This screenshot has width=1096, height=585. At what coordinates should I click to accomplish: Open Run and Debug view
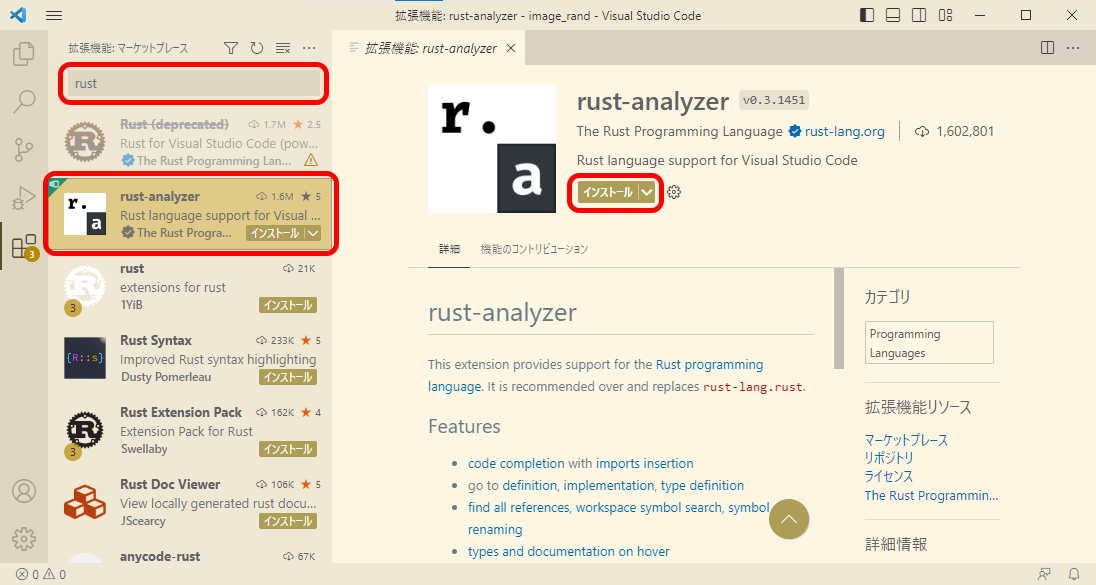pos(24,198)
